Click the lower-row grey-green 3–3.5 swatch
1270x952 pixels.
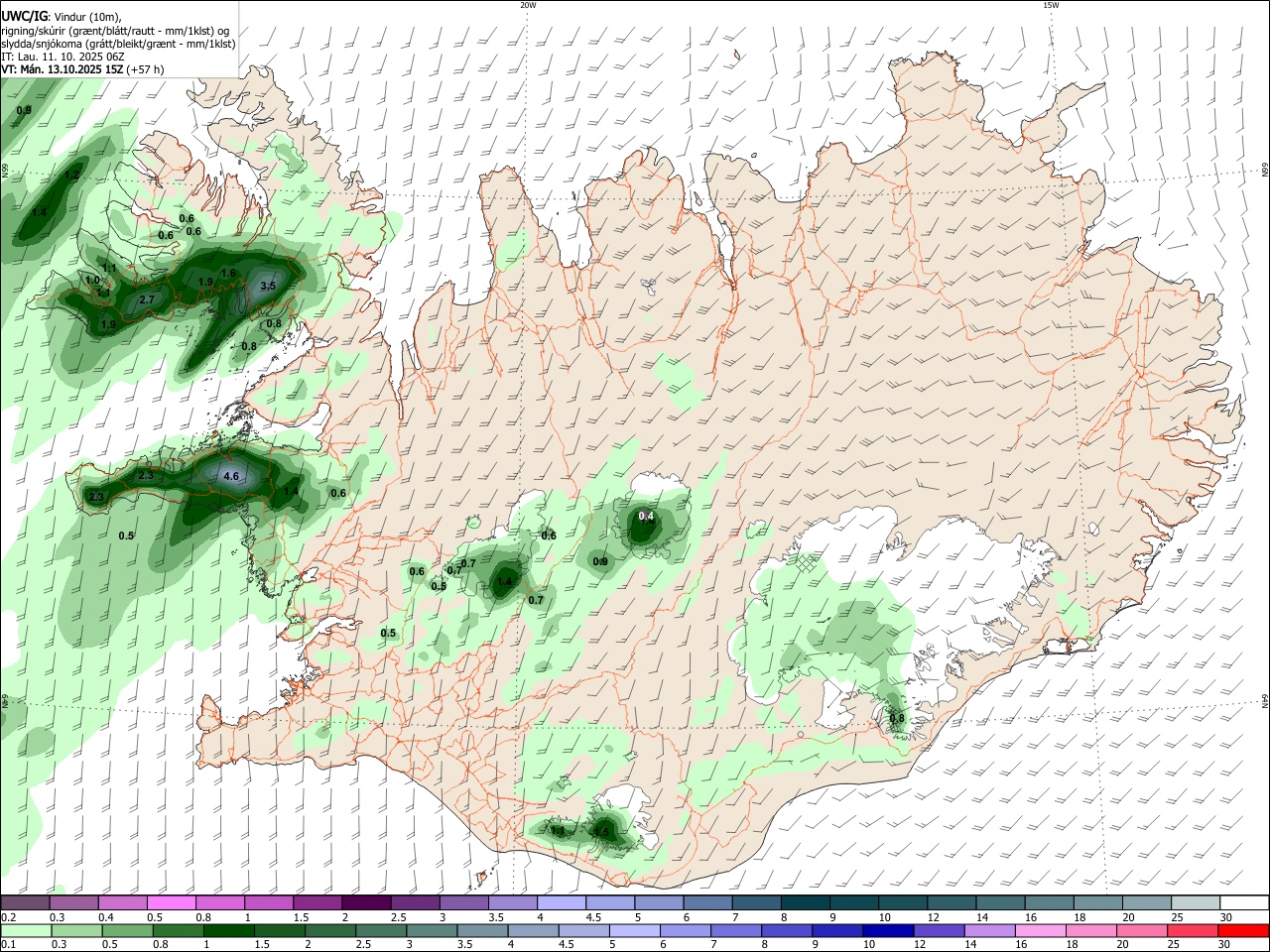coord(433,930)
